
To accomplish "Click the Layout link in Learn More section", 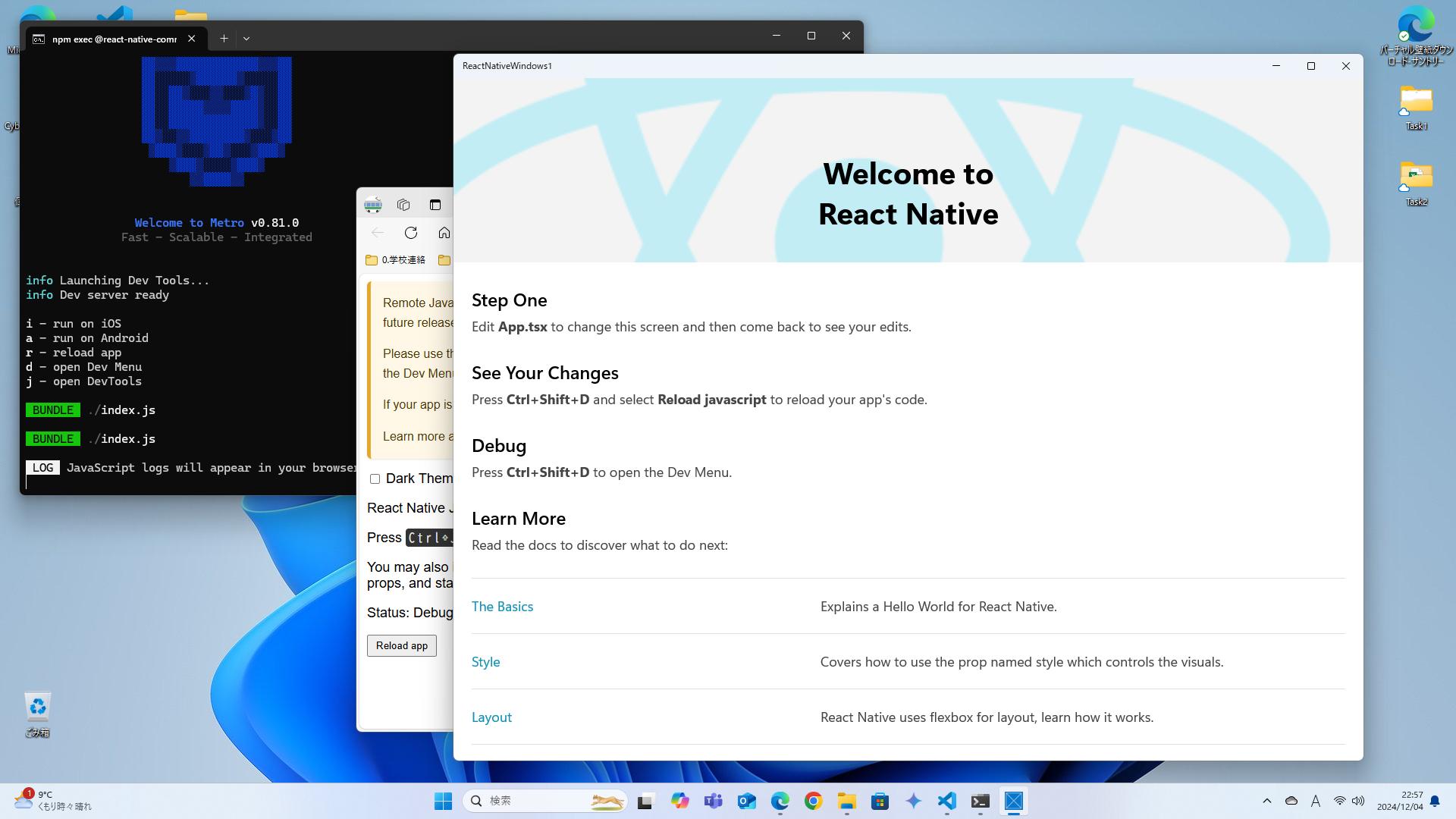I will [x=491, y=716].
